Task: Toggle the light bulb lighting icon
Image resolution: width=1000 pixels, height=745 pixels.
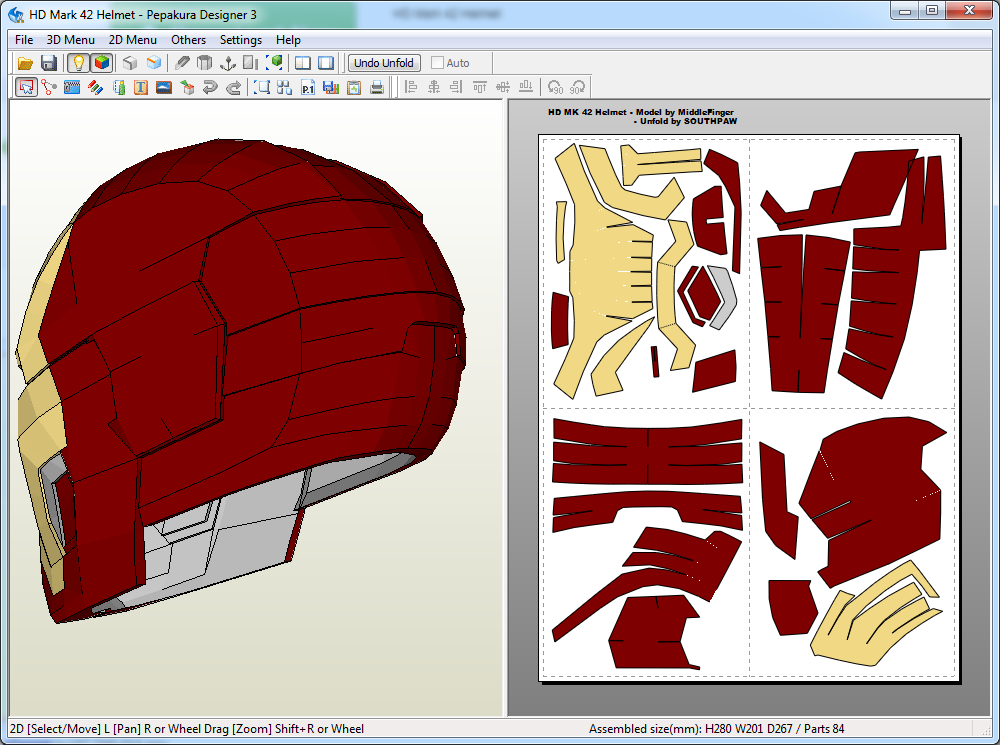Action: pyautogui.click(x=78, y=63)
